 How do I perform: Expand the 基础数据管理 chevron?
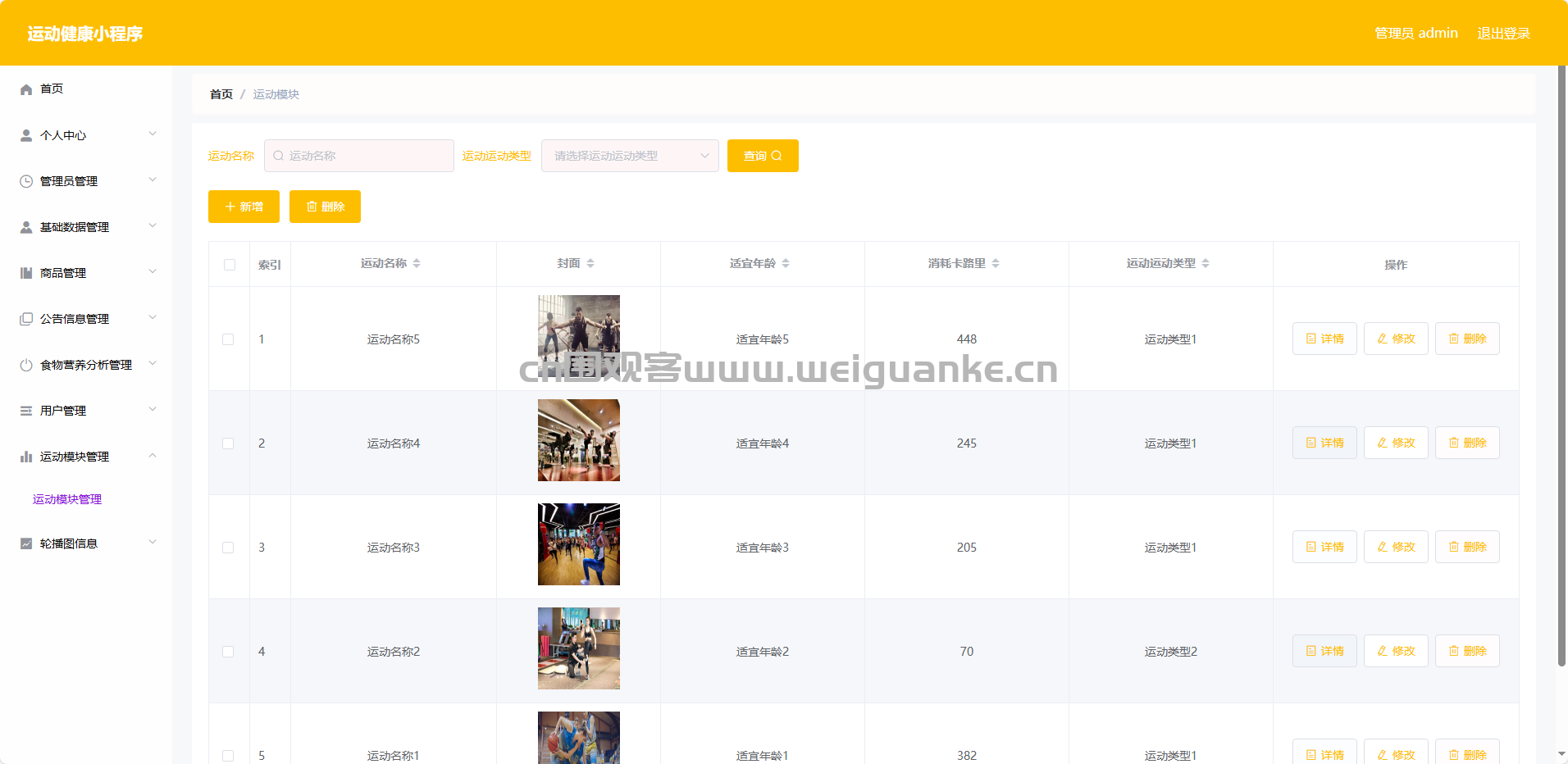pos(153,226)
